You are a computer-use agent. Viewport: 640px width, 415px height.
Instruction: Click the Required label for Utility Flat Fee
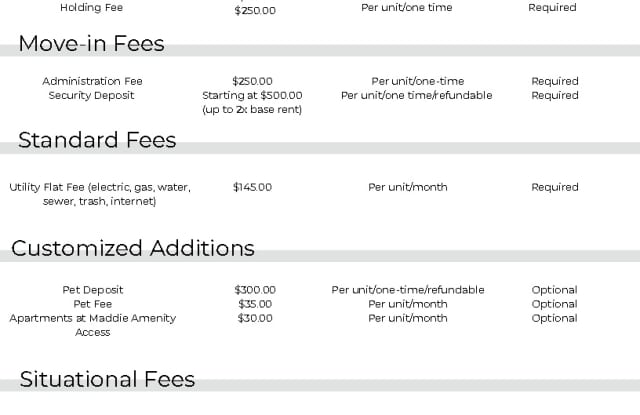click(x=555, y=187)
